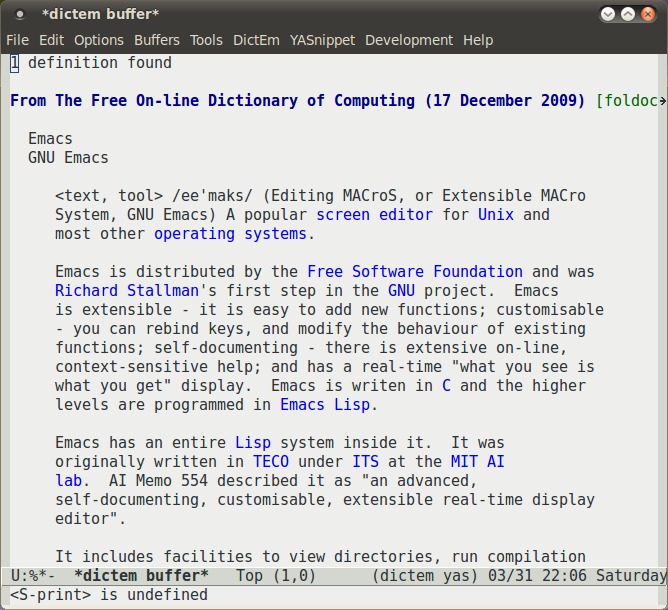The height and width of the screenshot is (610, 668).
Task: Click the 'operating systems' link
Action: [230, 234]
